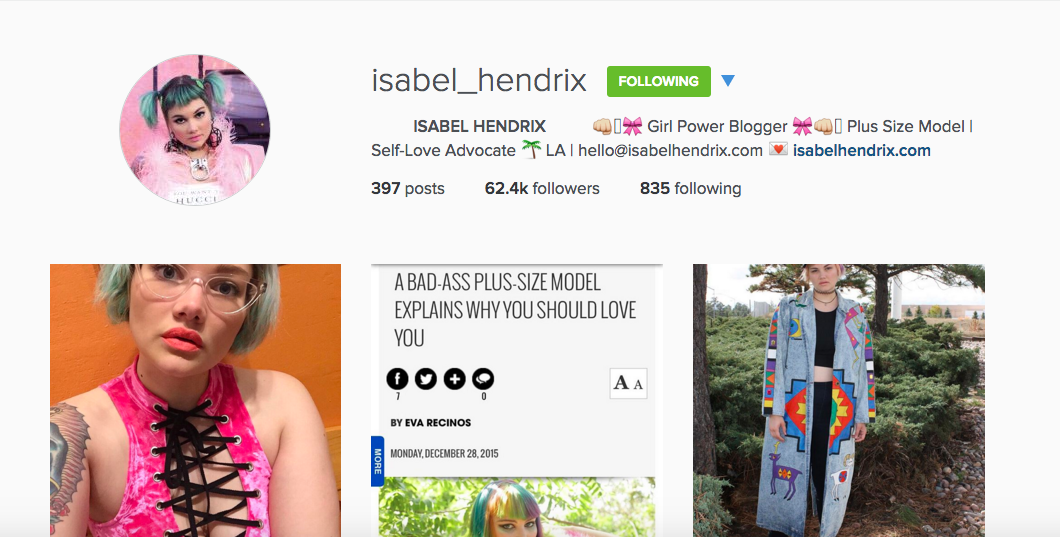Click the 397 posts count

(408, 189)
